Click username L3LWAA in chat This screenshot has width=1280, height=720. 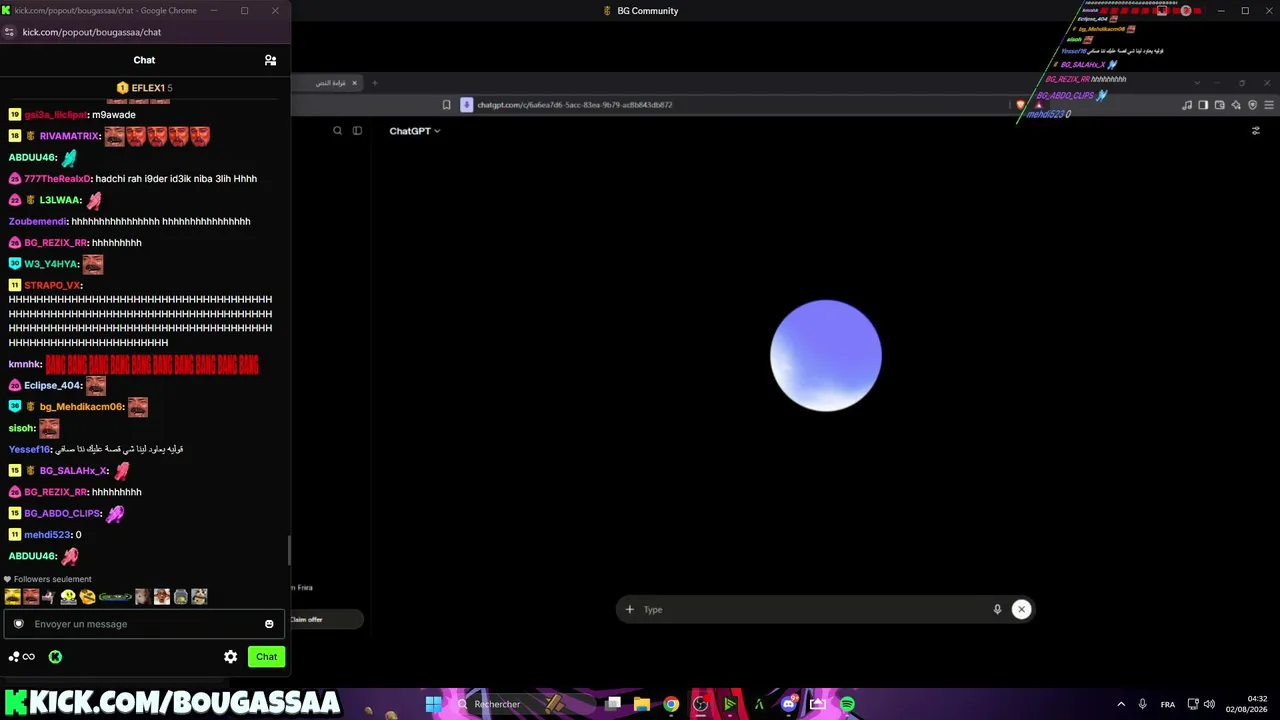tap(61, 200)
